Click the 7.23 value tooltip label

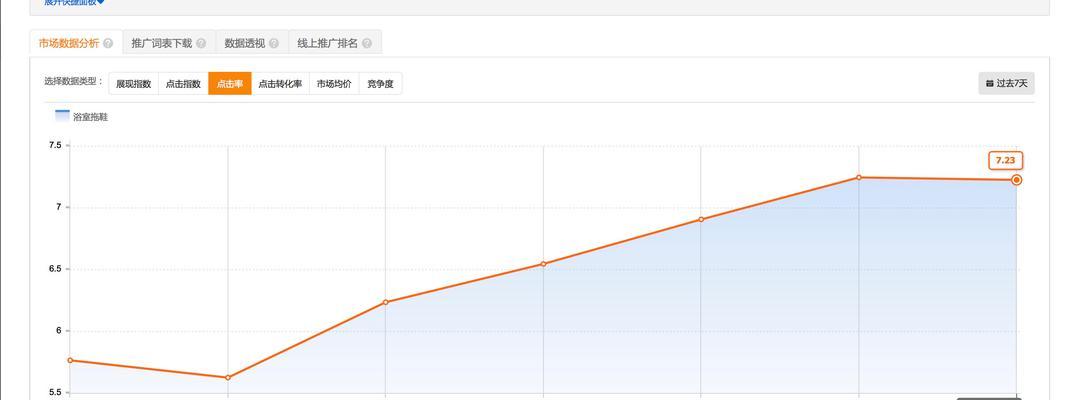pyautogui.click(x=1005, y=160)
